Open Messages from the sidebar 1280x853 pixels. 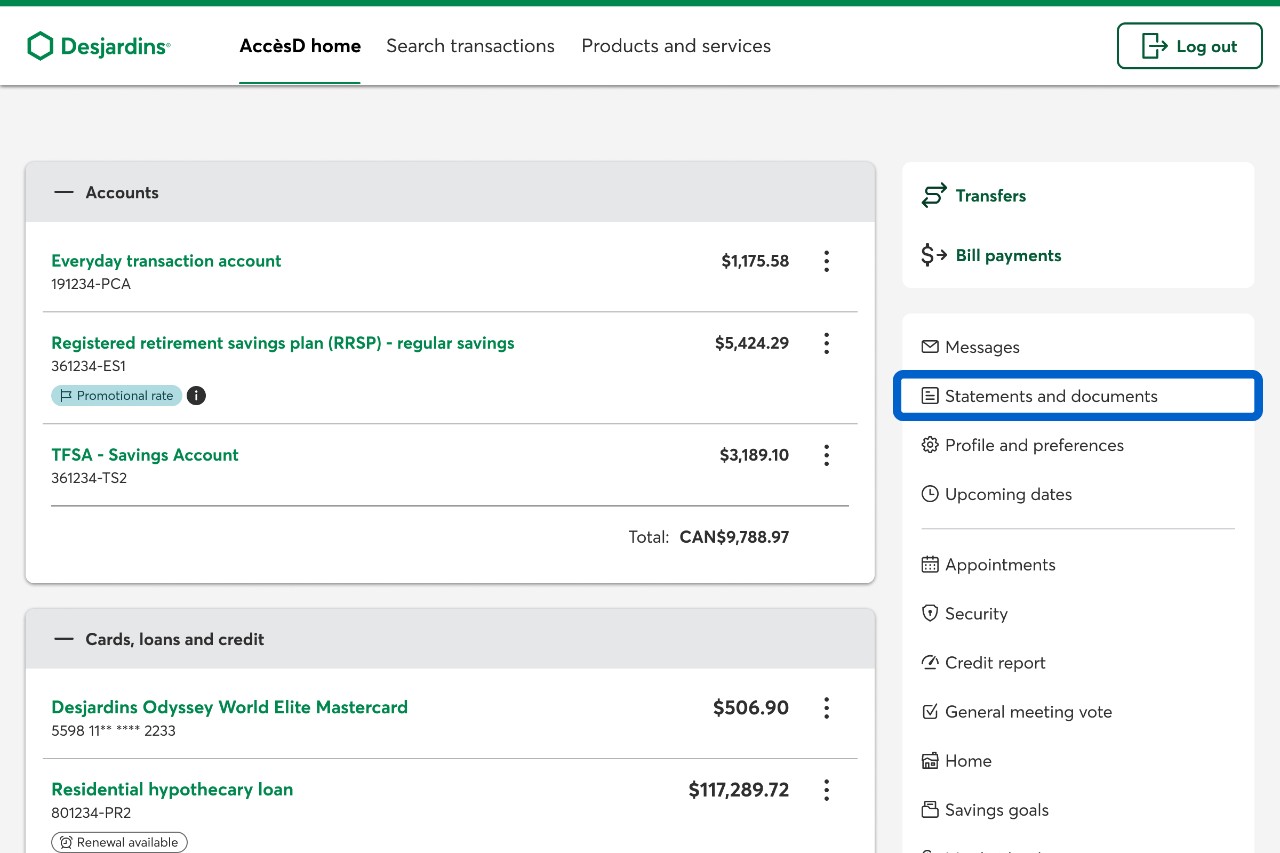point(981,347)
